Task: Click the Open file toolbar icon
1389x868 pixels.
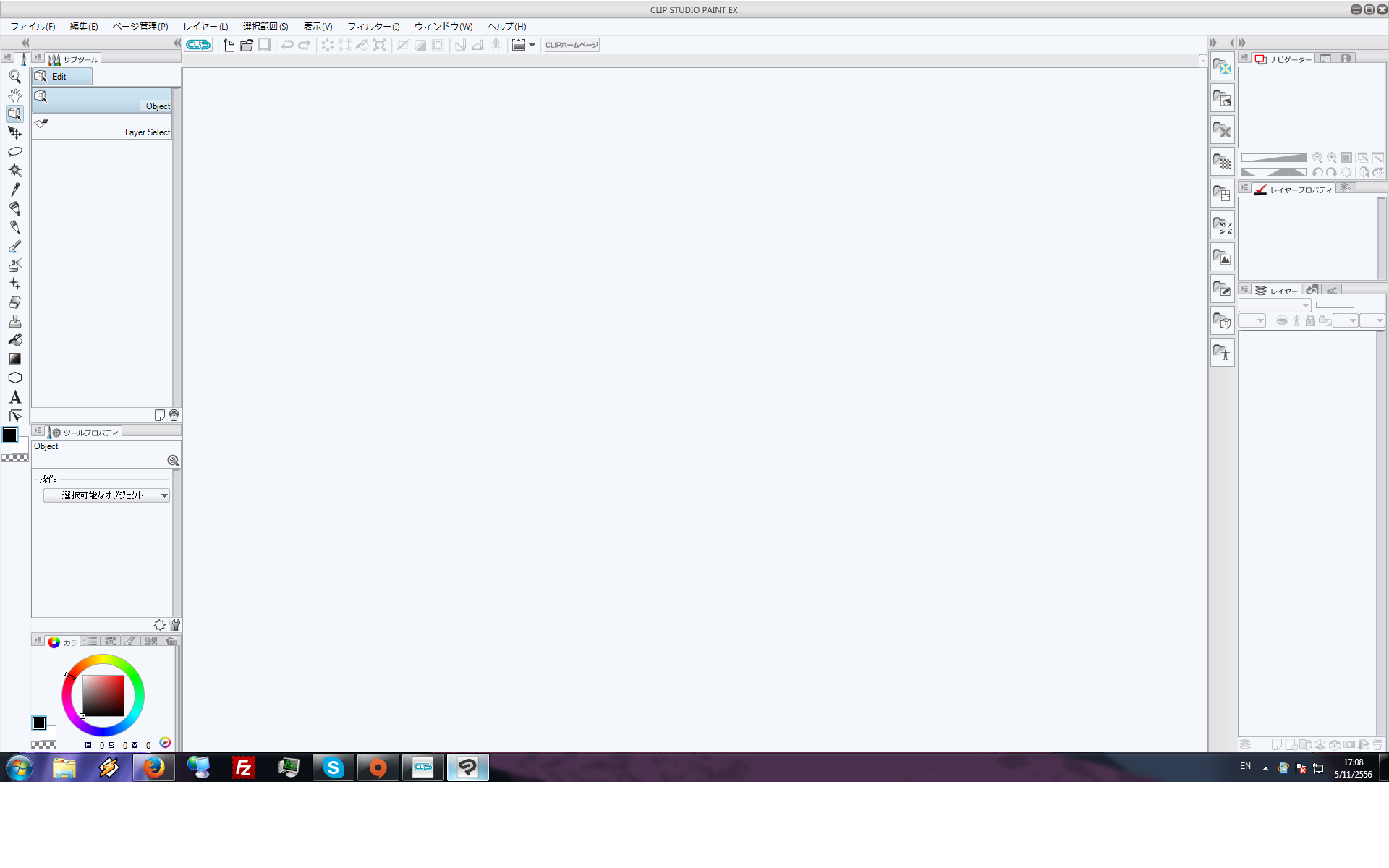Action: coord(247,45)
